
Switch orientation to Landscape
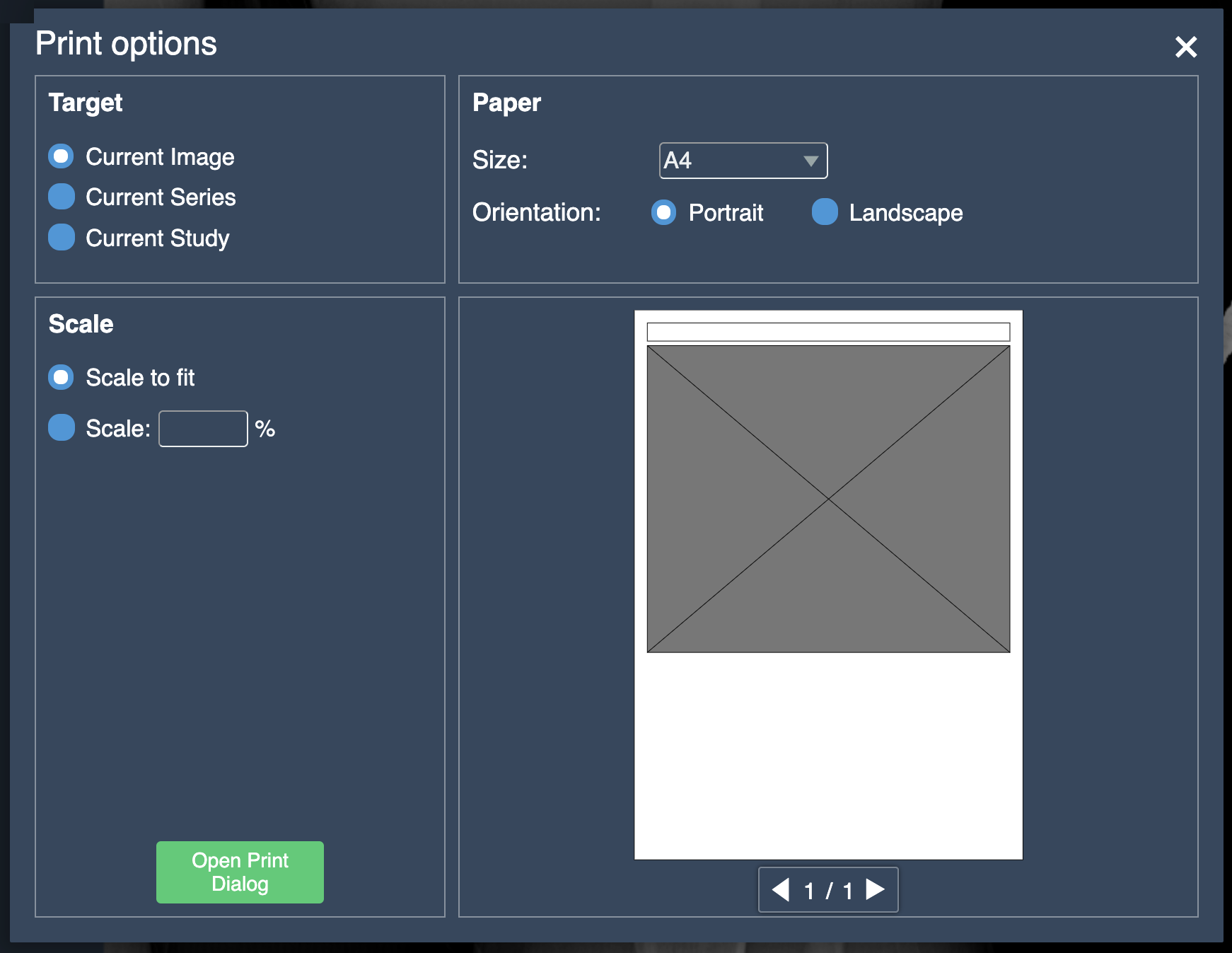(825, 212)
